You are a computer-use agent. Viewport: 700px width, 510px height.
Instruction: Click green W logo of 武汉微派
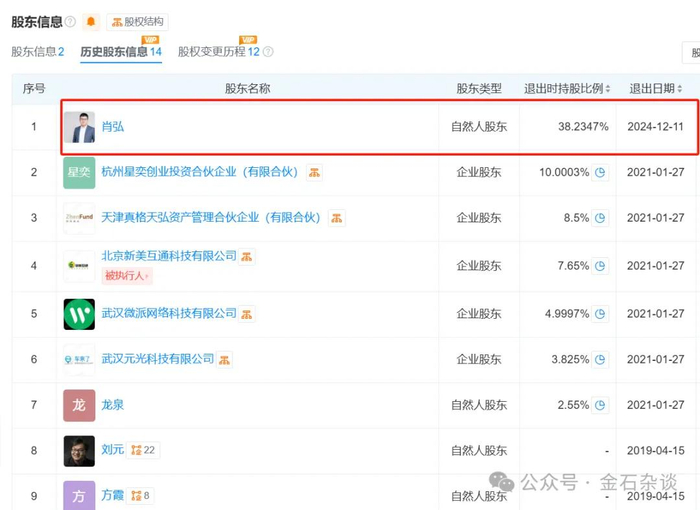click(x=79, y=314)
